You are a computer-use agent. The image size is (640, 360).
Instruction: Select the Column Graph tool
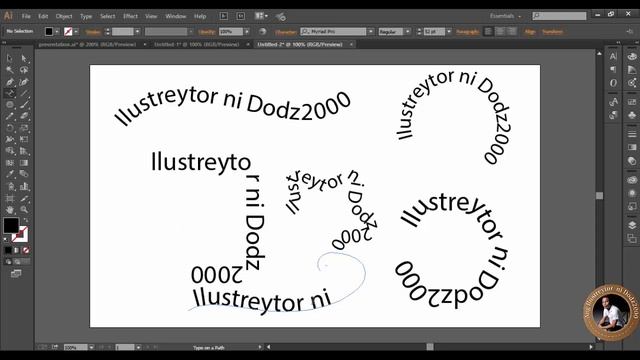pyautogui.click(x=24, y=187)
